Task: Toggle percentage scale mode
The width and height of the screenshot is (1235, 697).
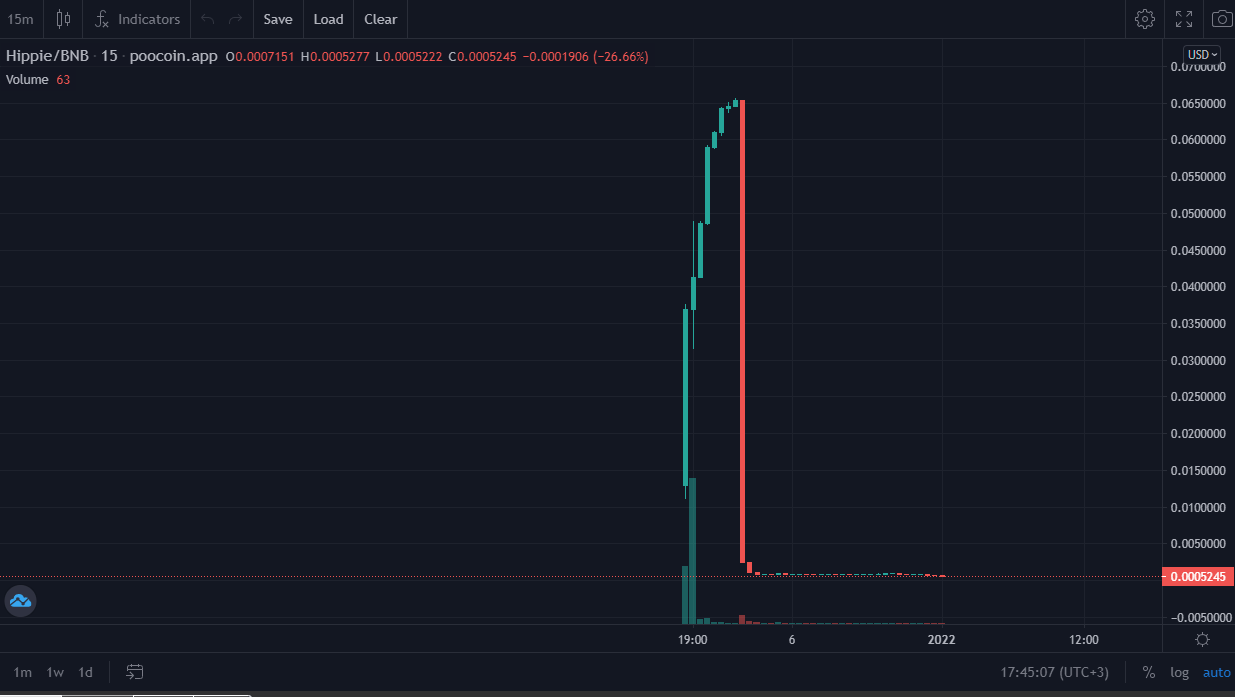Action: [1149, 672]
